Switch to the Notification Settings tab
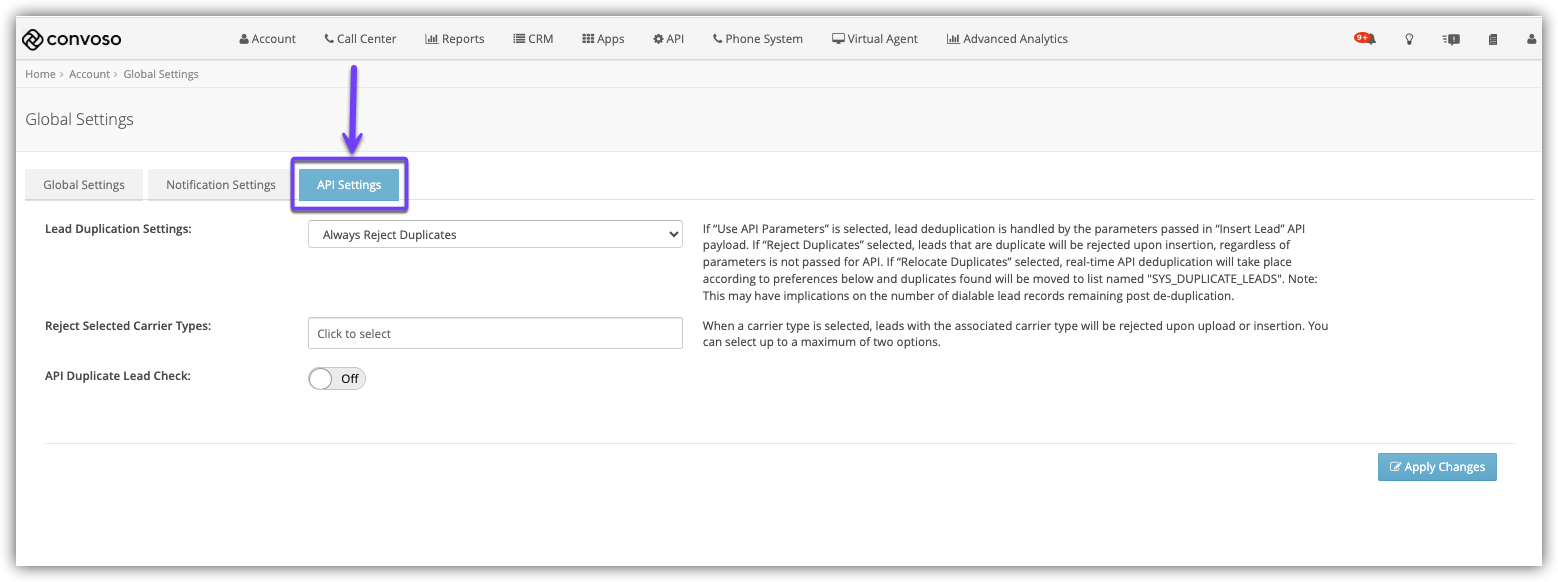 click(x=220, y=185)
